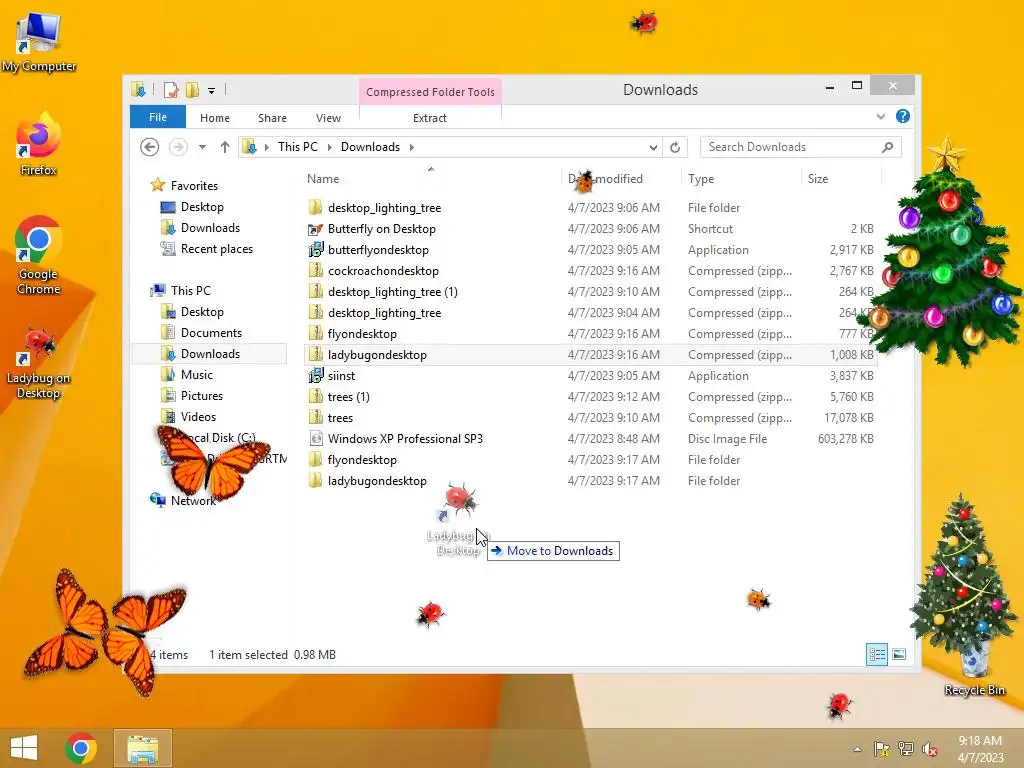Select Favorites in navigation pane

194,185
